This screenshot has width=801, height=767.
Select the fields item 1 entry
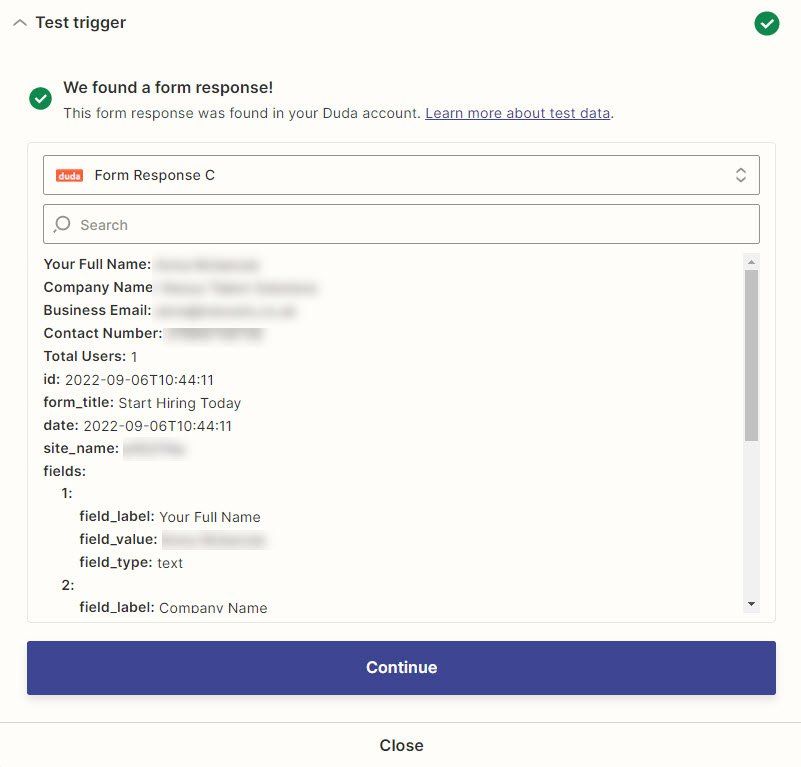point(67,493)
